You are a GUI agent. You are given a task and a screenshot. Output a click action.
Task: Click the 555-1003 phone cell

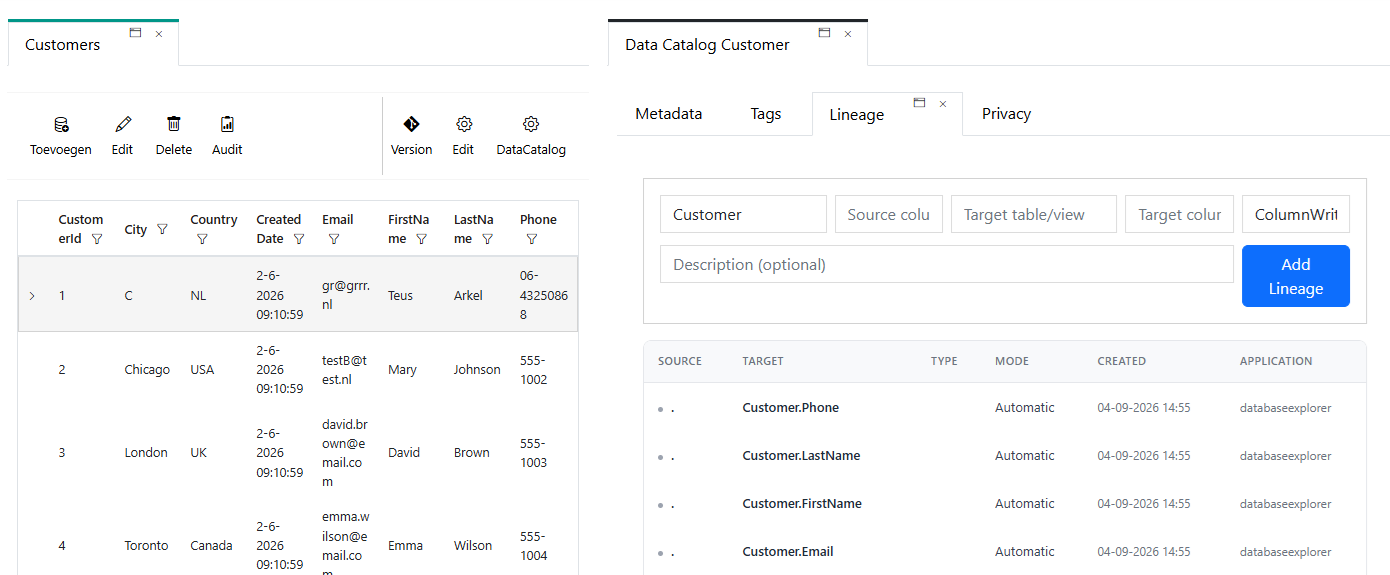[x=534, y=453]
